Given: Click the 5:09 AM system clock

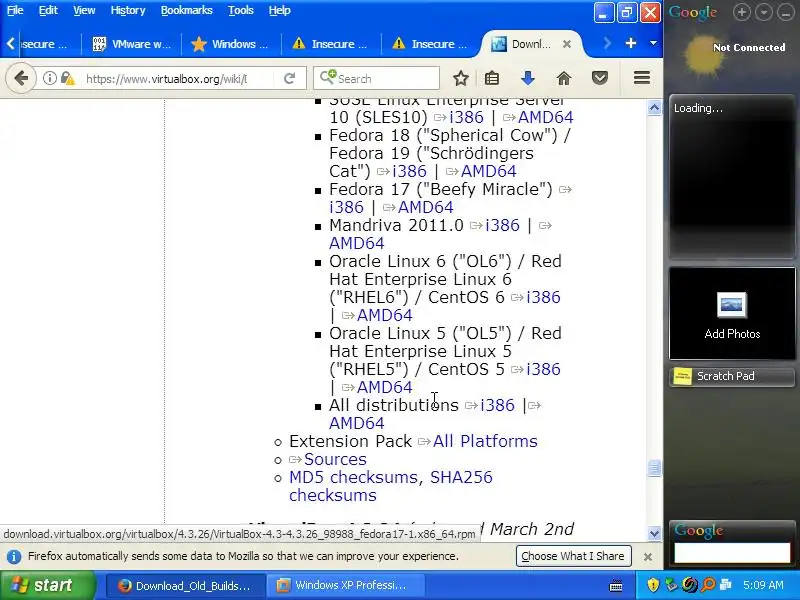Looking at the screenshot, I should [763, 585].
